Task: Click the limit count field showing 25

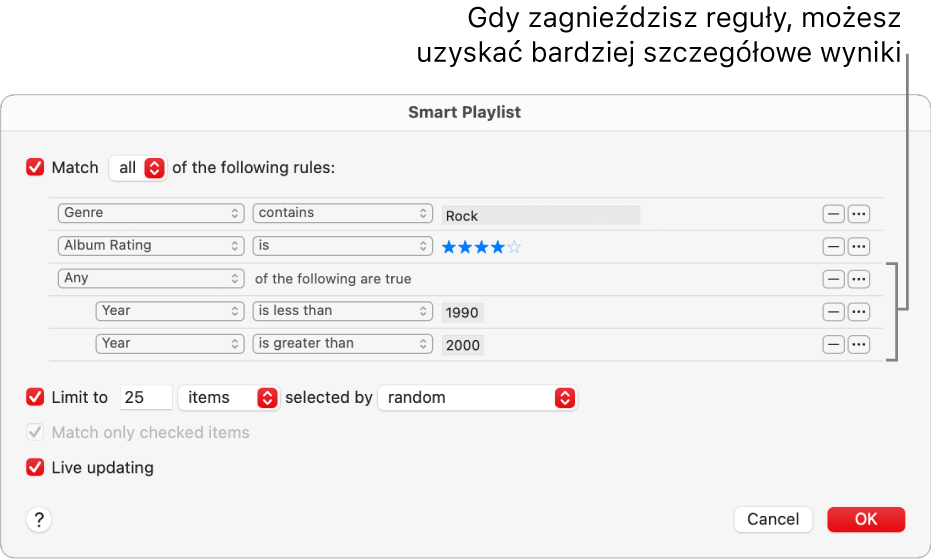Action: pos(145,397)
